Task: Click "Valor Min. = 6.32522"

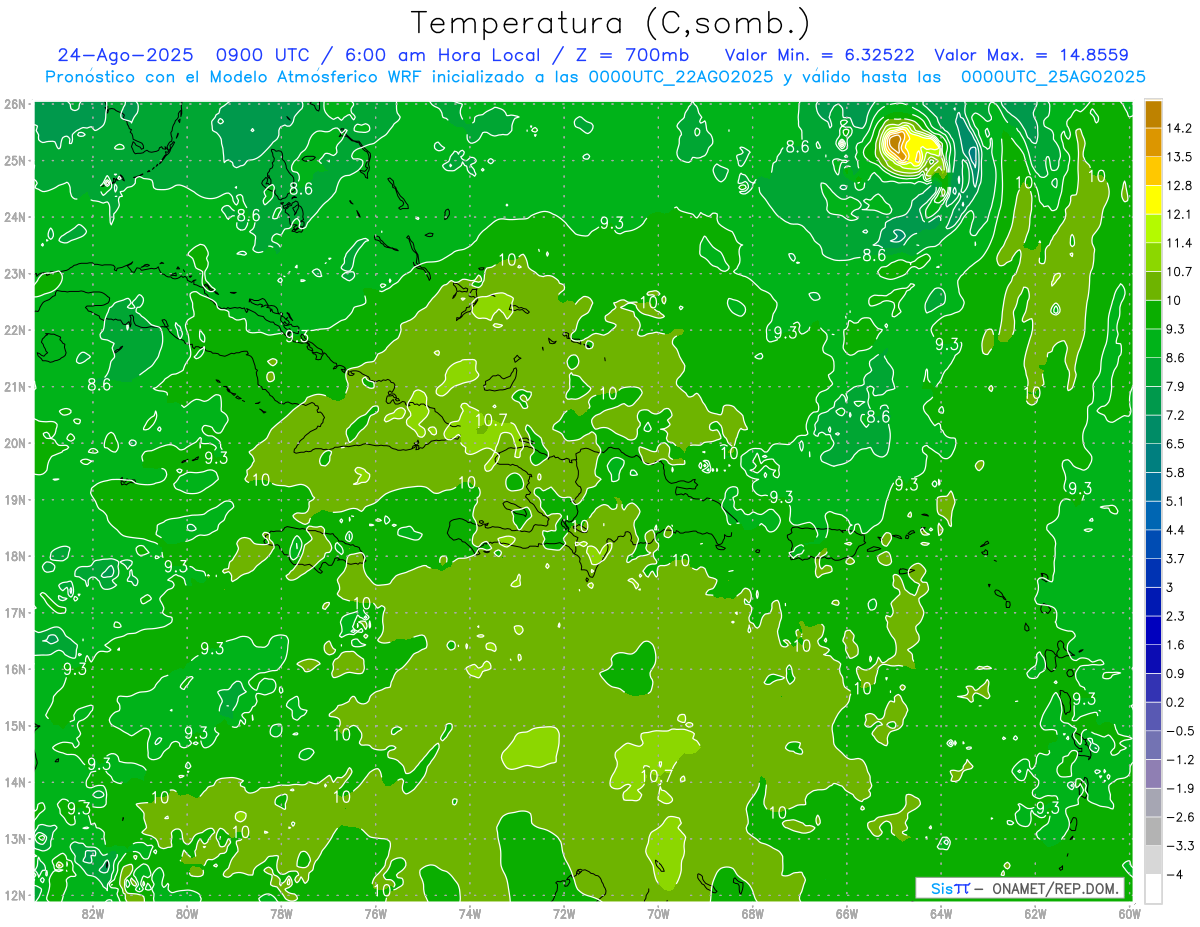Action: pyautogui.click(x=821, y=55)
